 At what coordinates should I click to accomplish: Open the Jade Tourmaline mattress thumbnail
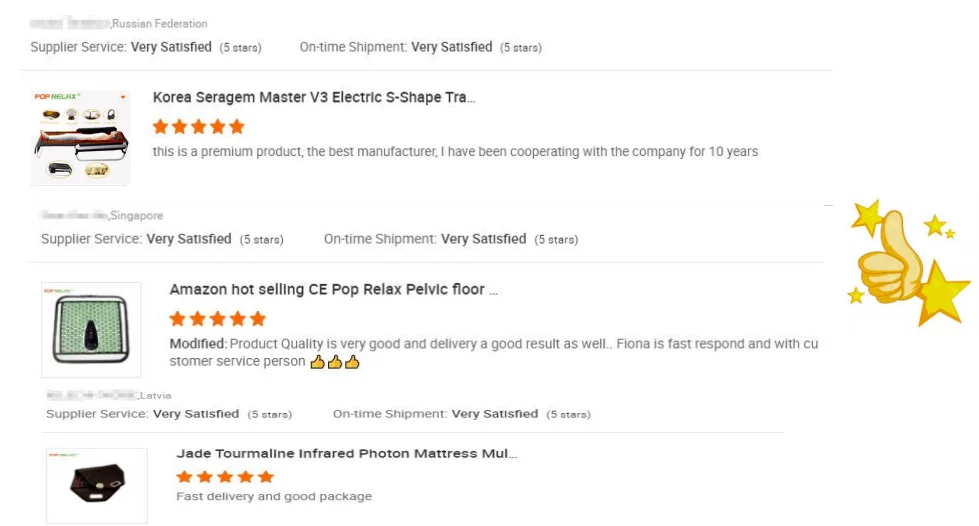[97, 485]
